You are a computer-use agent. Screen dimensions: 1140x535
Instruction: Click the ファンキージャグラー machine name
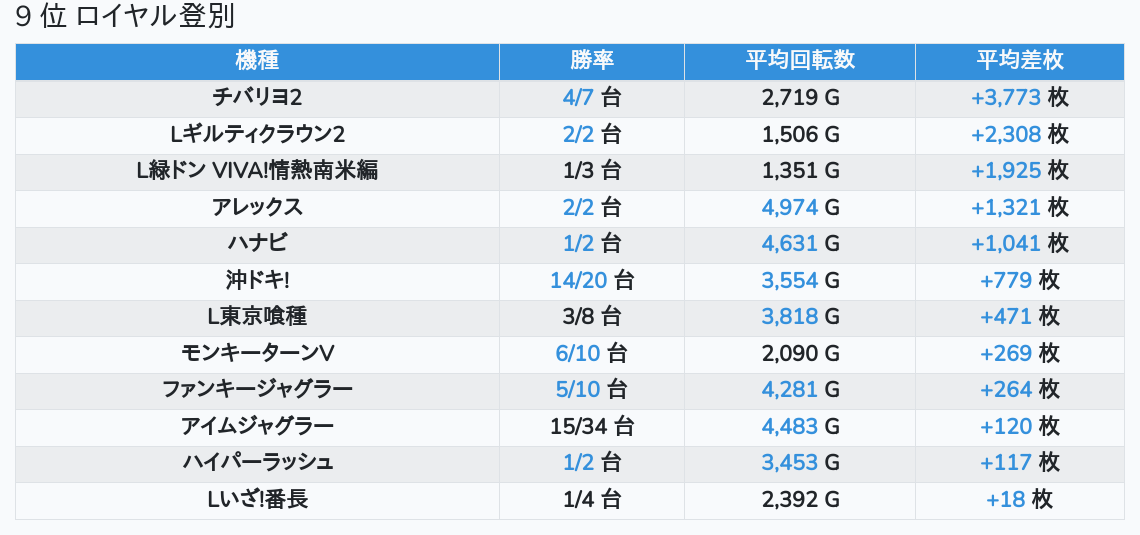click(257, 390)
